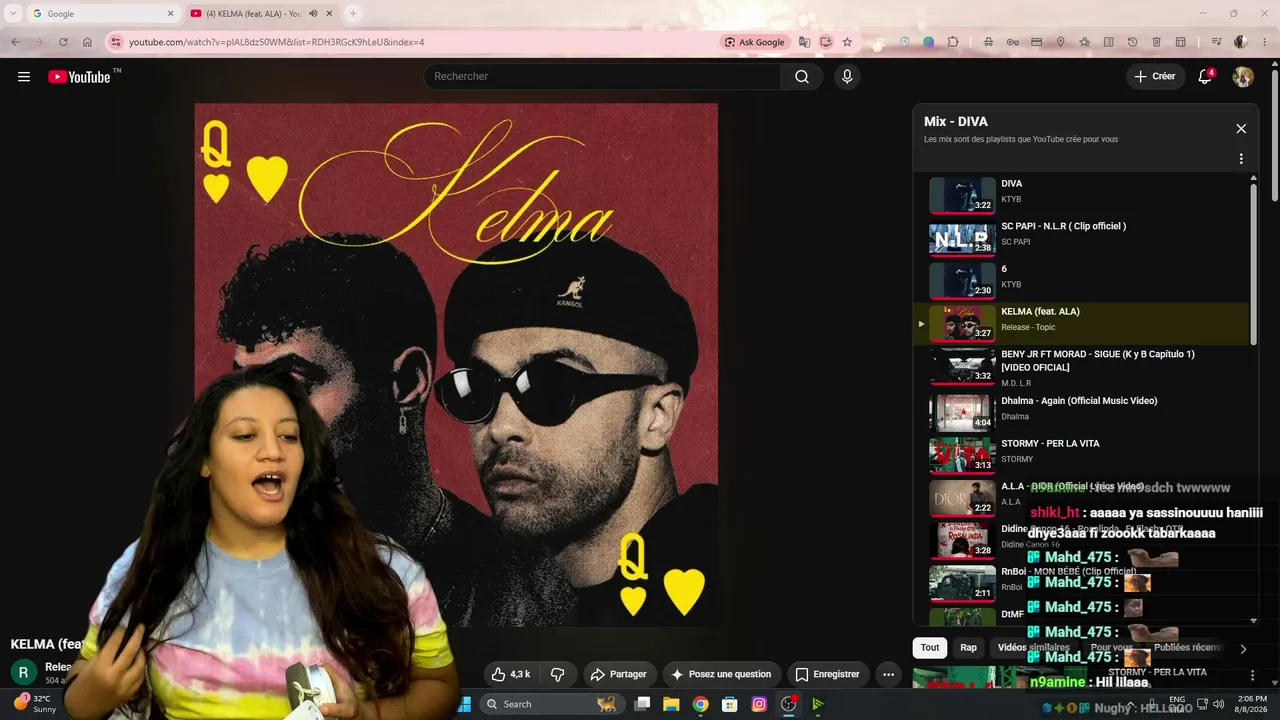The height and width of the screenshot is (720, 1280).
Task: Click the trash icon in the Chrome toolbar
Action: [1156, 42]
